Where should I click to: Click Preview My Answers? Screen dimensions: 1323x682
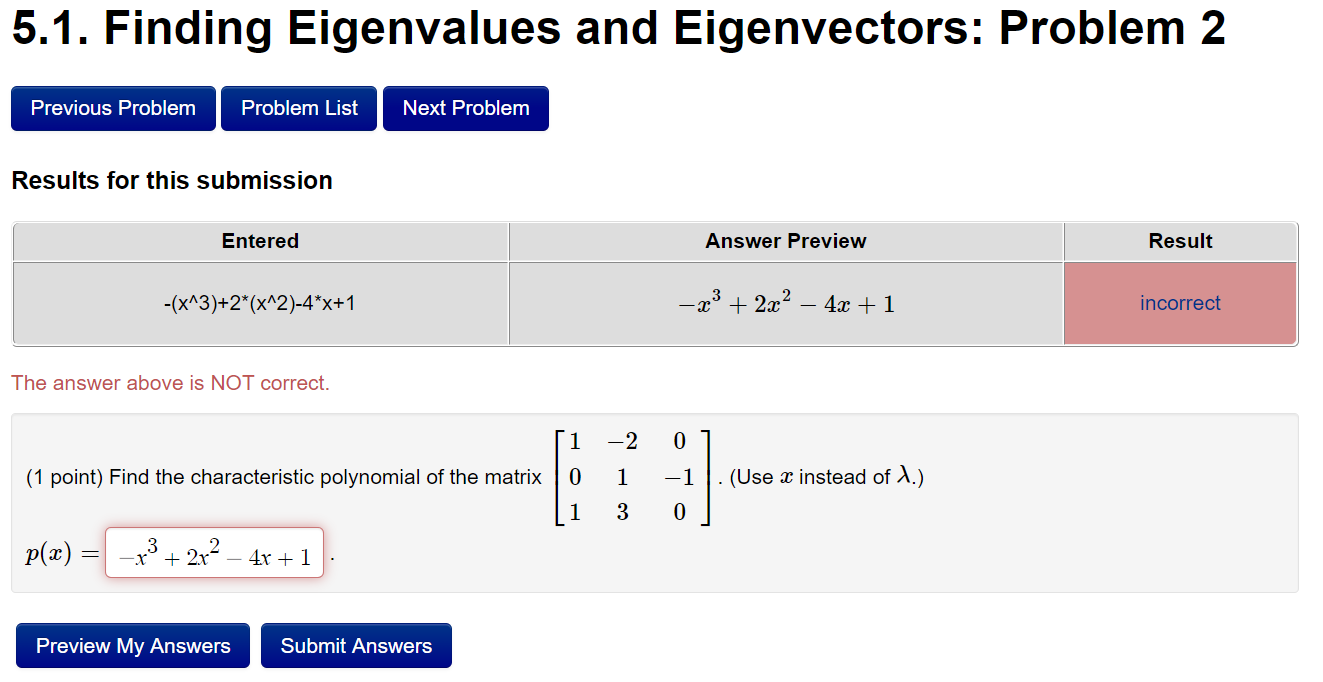132,645
